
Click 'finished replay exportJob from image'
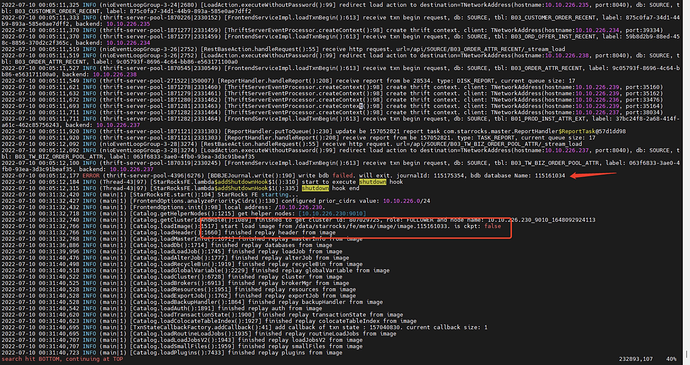coord(295,295)
